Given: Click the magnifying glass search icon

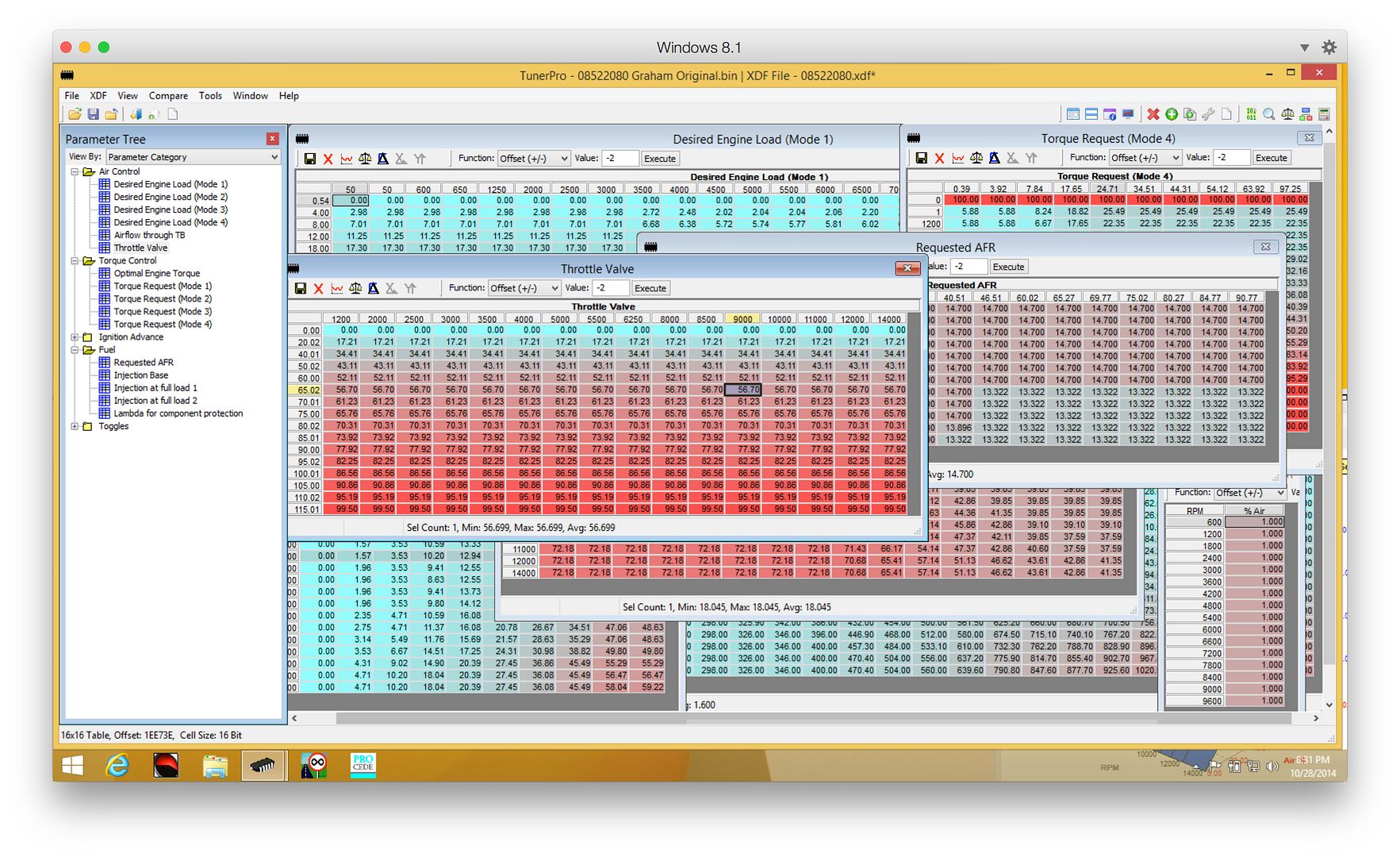Looking at the screenshot, I should tap(1269, 114).
